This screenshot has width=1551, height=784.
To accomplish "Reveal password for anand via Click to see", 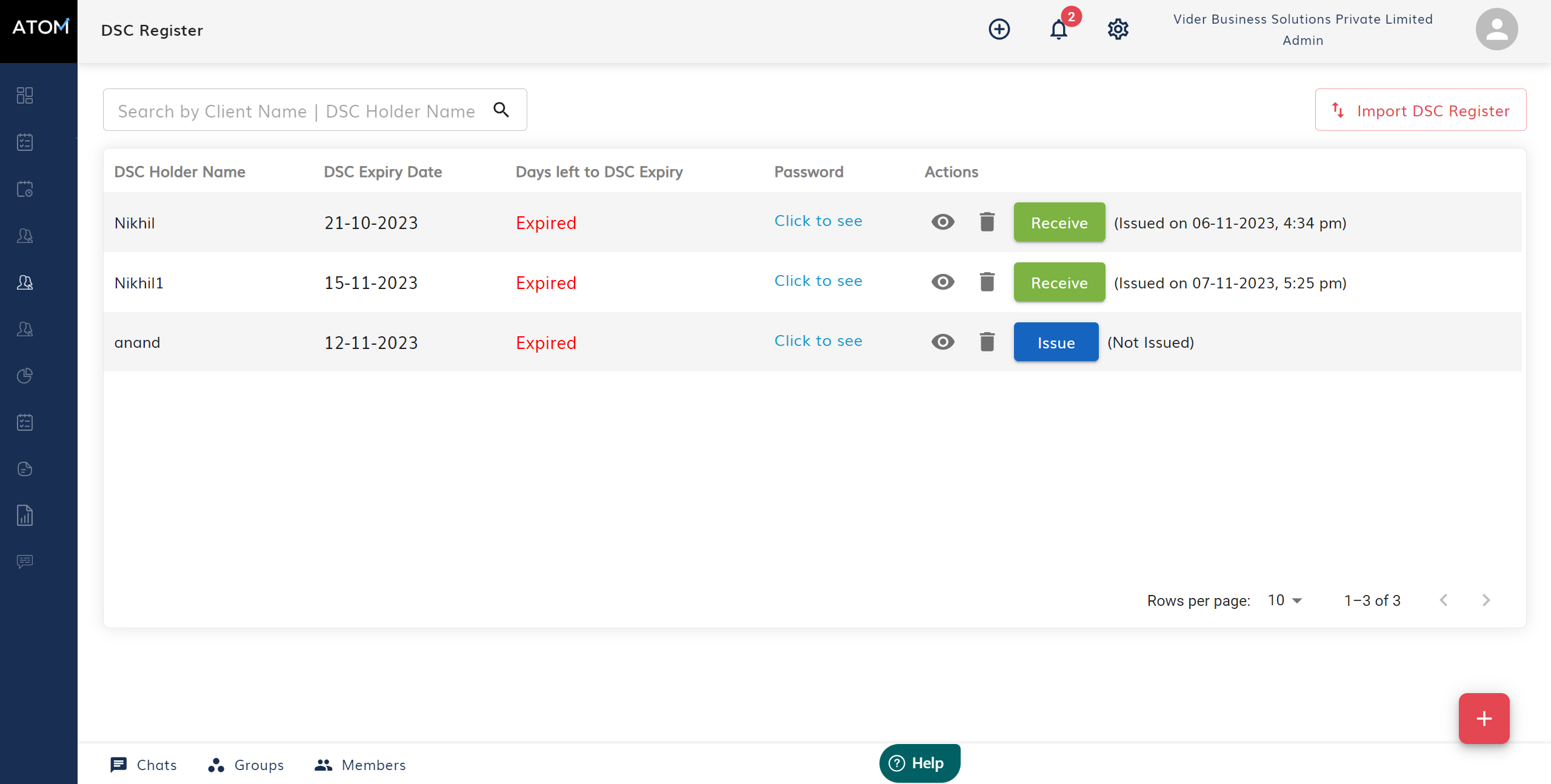I will (818, 341).
